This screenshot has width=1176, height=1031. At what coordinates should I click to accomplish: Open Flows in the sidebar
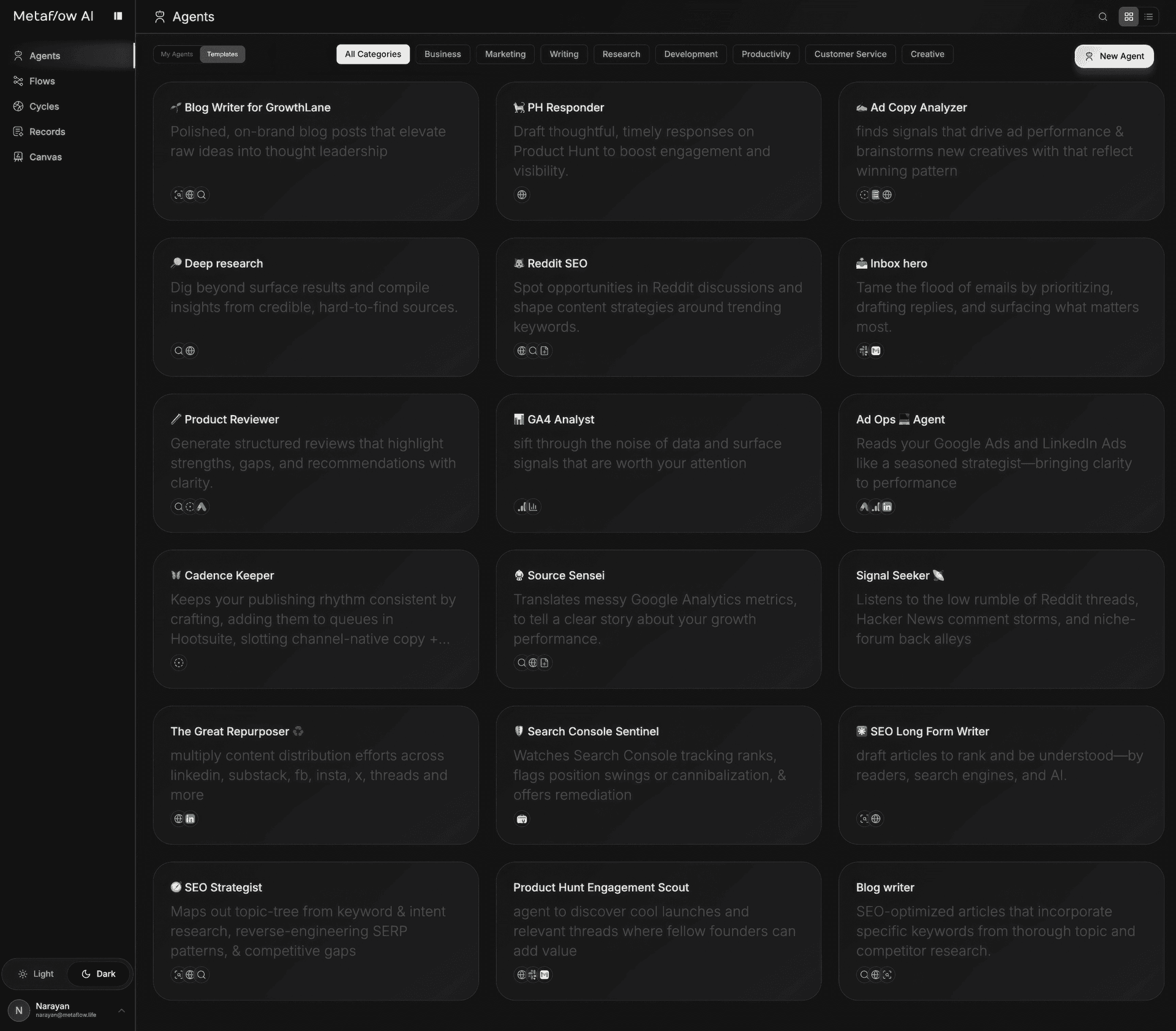[x=67, y=81]
